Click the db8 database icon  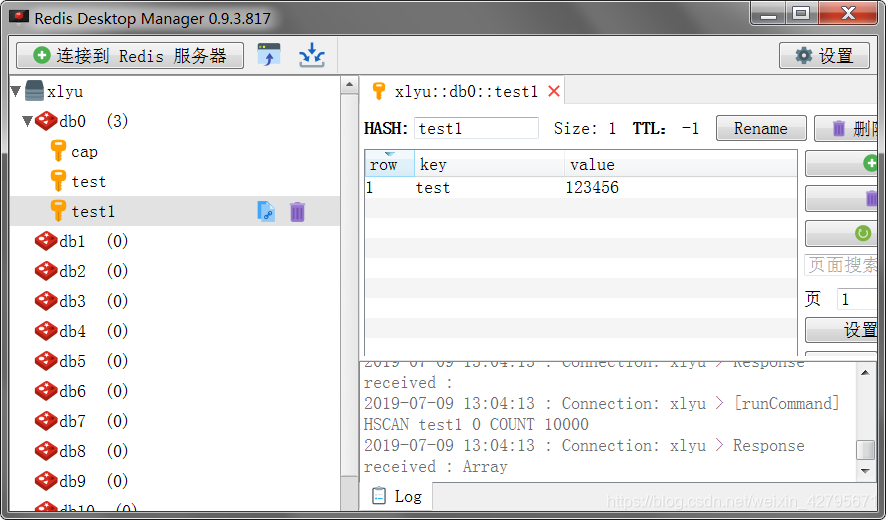pyautogui.click(x=46, y=450)
